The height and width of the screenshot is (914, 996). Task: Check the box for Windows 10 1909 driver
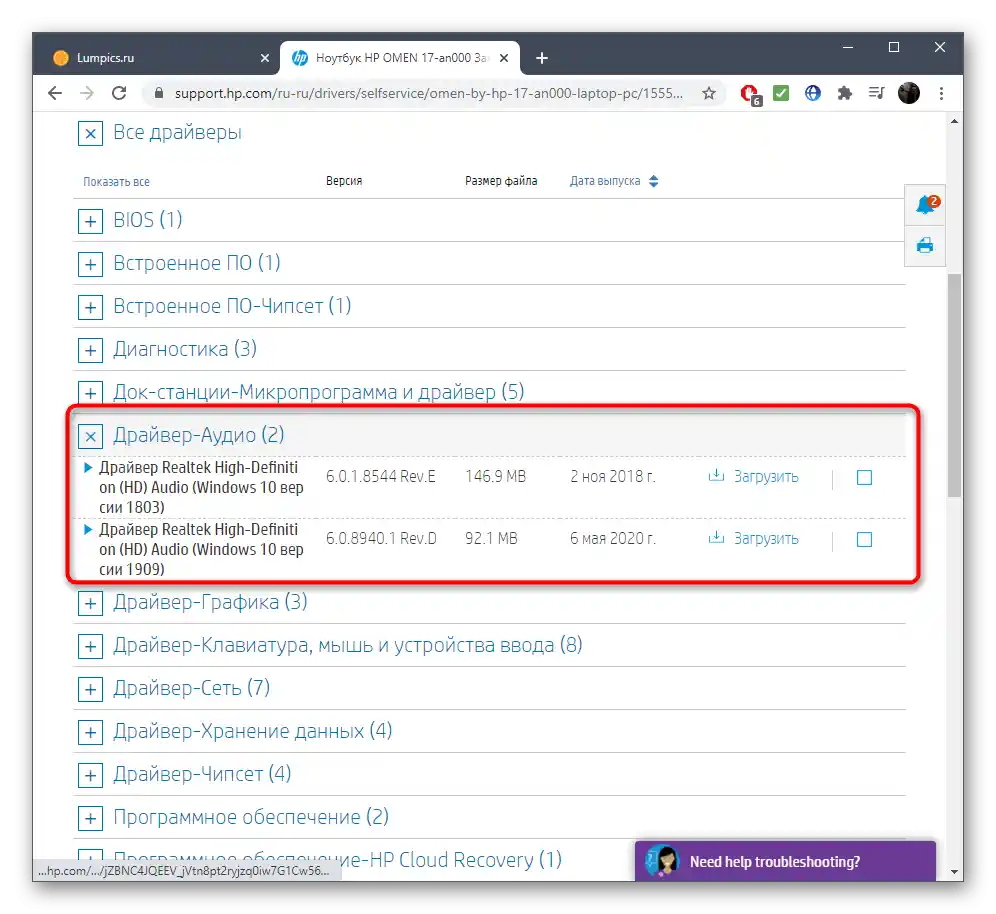[864, 539]
